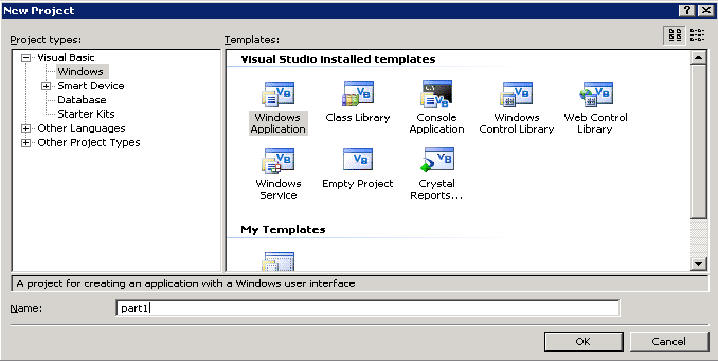Expand the Other Languages node
The height and width of the screenshot is (361, 718).
coord(27,128)
